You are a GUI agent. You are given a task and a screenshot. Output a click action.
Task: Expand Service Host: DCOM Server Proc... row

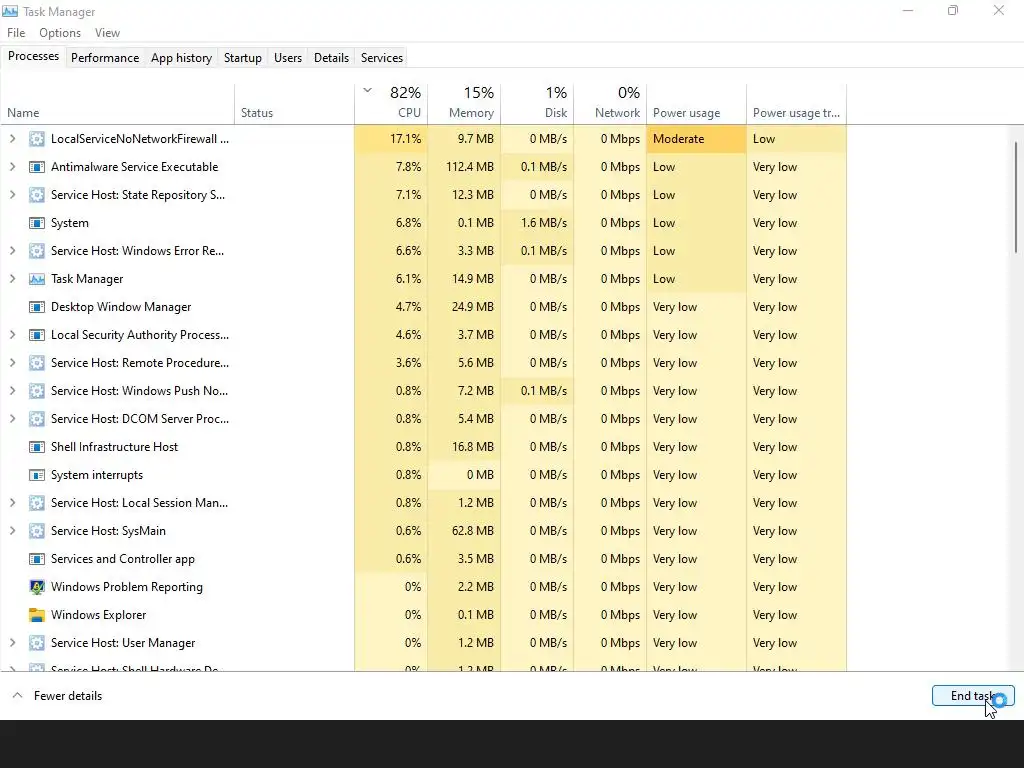(x=12, y=419)
